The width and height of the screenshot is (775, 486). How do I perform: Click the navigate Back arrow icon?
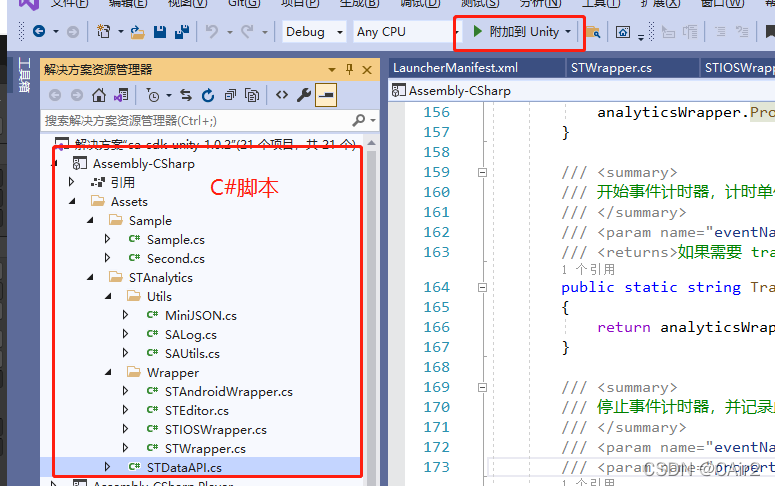[39, 32]
